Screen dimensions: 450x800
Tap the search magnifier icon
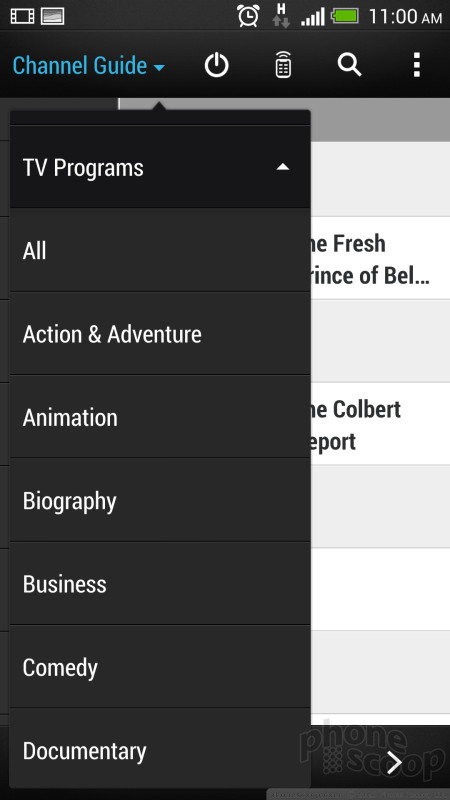point(349,65)
